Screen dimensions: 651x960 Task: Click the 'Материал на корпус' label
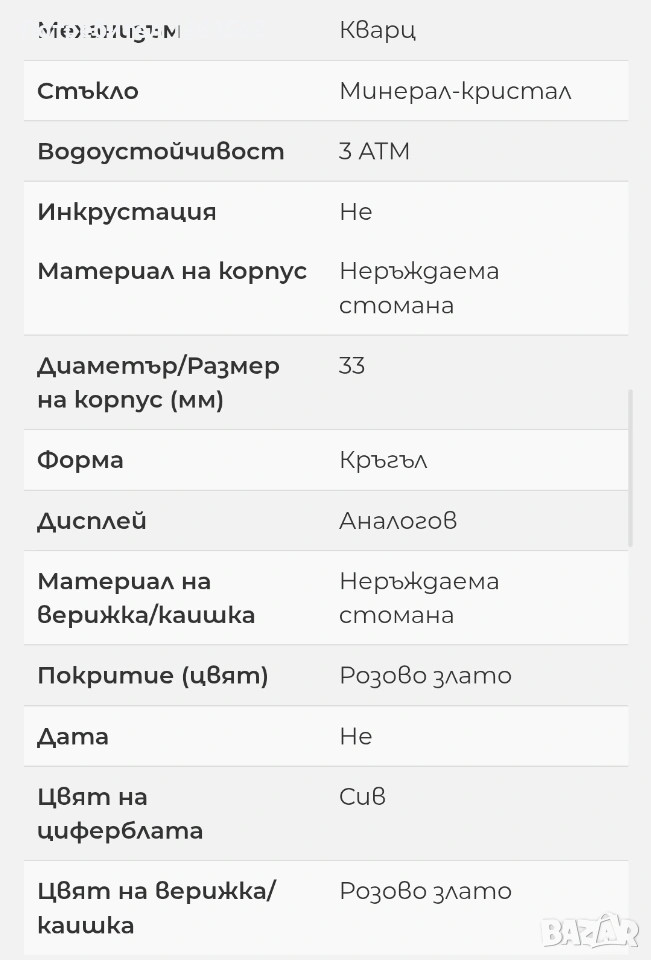(x=172, y=271)
